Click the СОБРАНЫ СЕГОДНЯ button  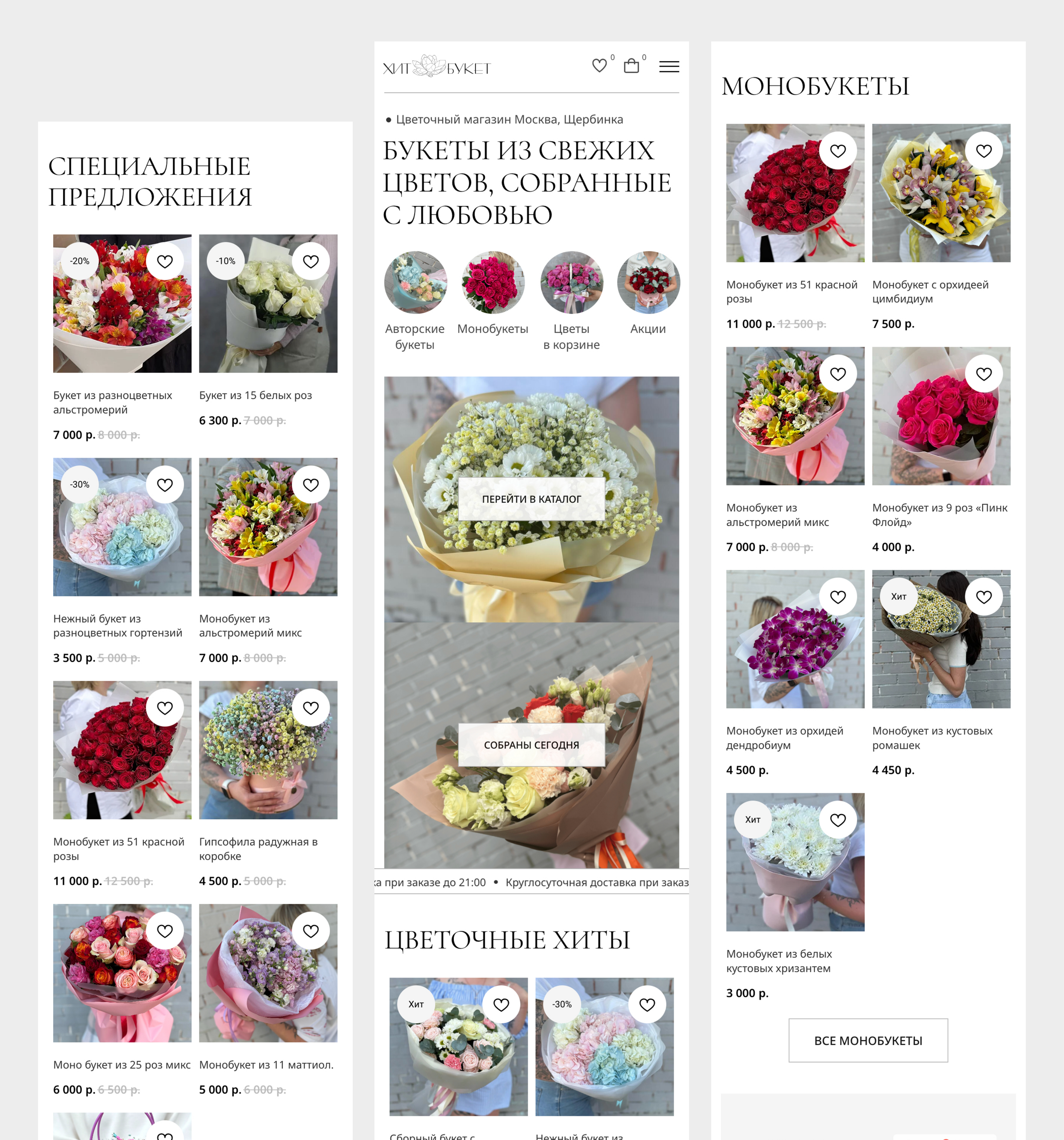pyautogui.click(x=531, y=745)
